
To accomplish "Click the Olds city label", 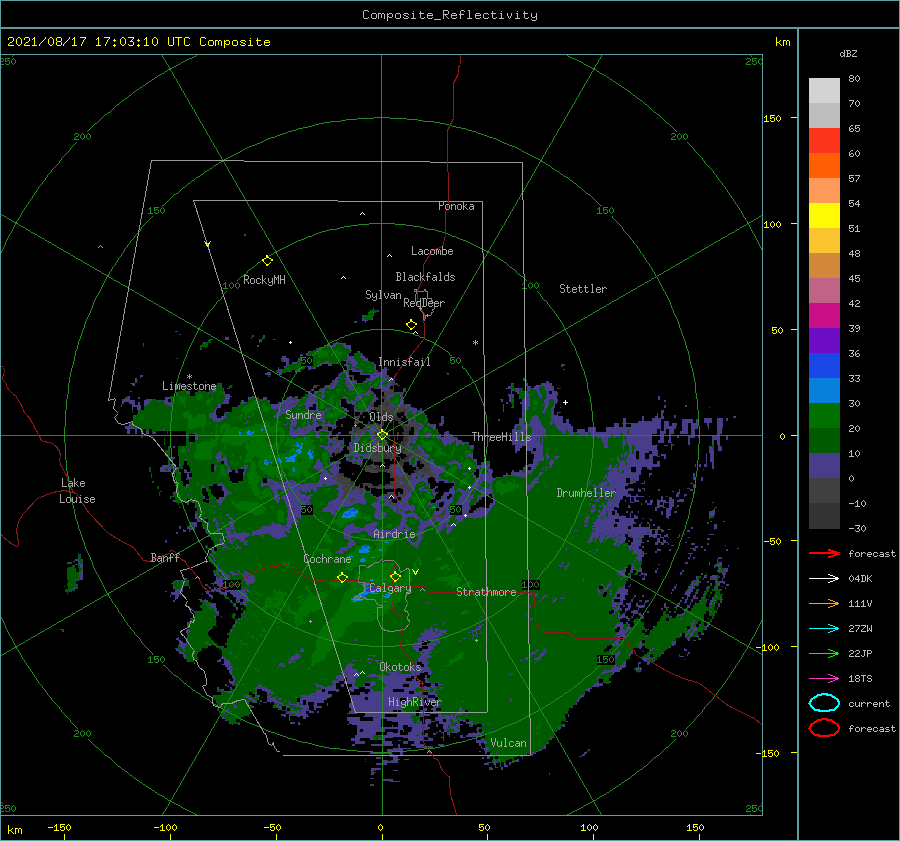I will pyautogui.click(x=381, y=417).
